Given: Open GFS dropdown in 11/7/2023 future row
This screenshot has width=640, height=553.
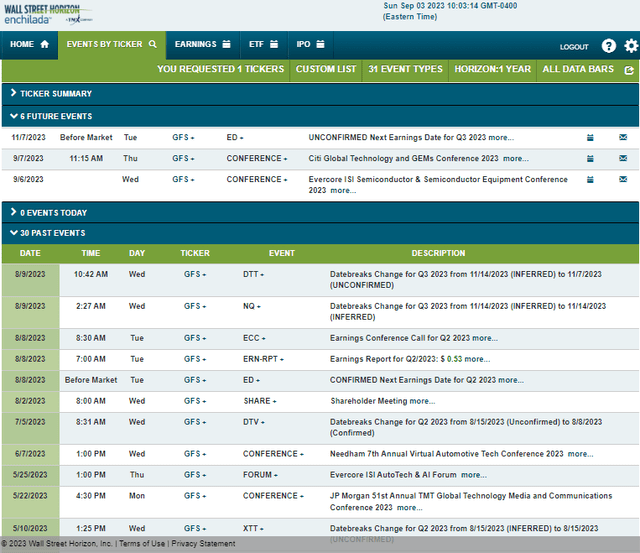Looking at the screenshot, I should coord(183,138).
